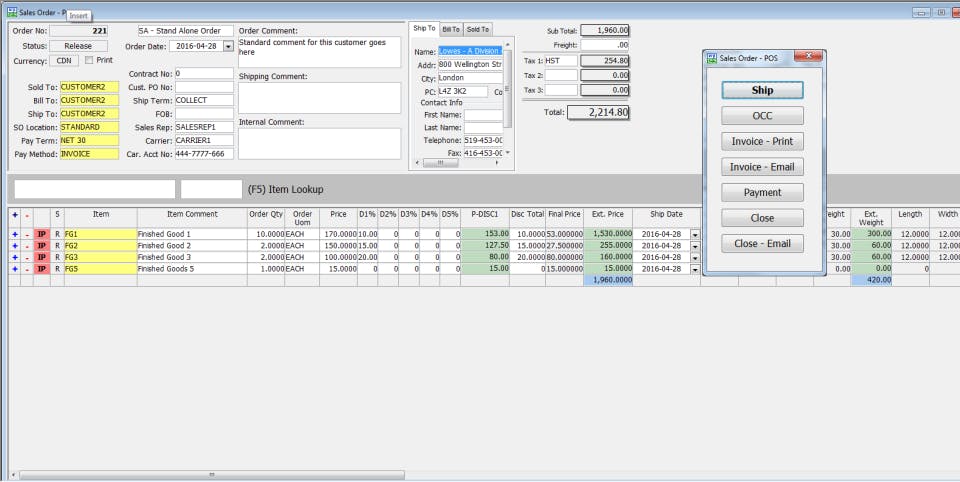Click the Invoice - Print button

(762, 141)
